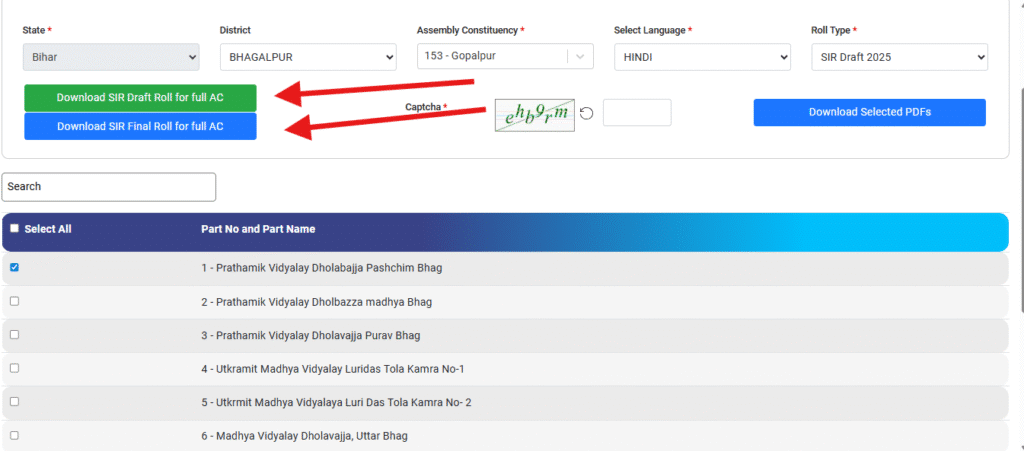Click Download SIR Final Roll for full AC
Screen dimensions: 1024x451
(x=140, y=127)
